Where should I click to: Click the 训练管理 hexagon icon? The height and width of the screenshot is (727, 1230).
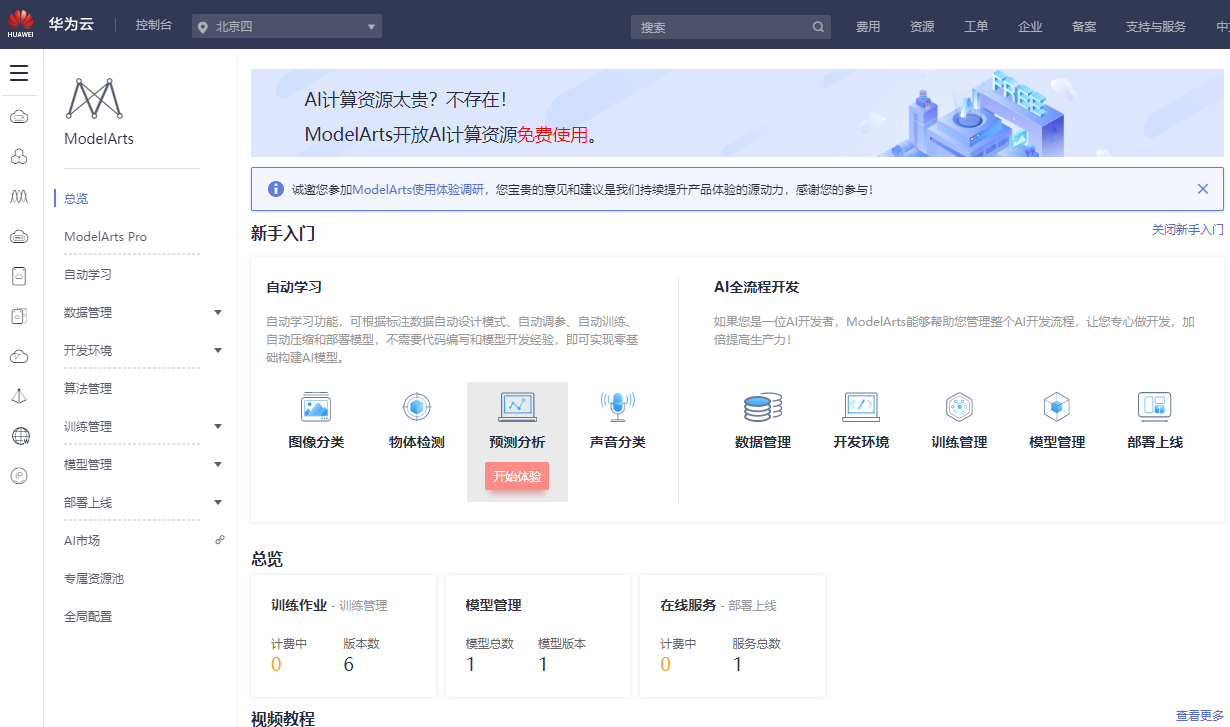click(959, 407)
